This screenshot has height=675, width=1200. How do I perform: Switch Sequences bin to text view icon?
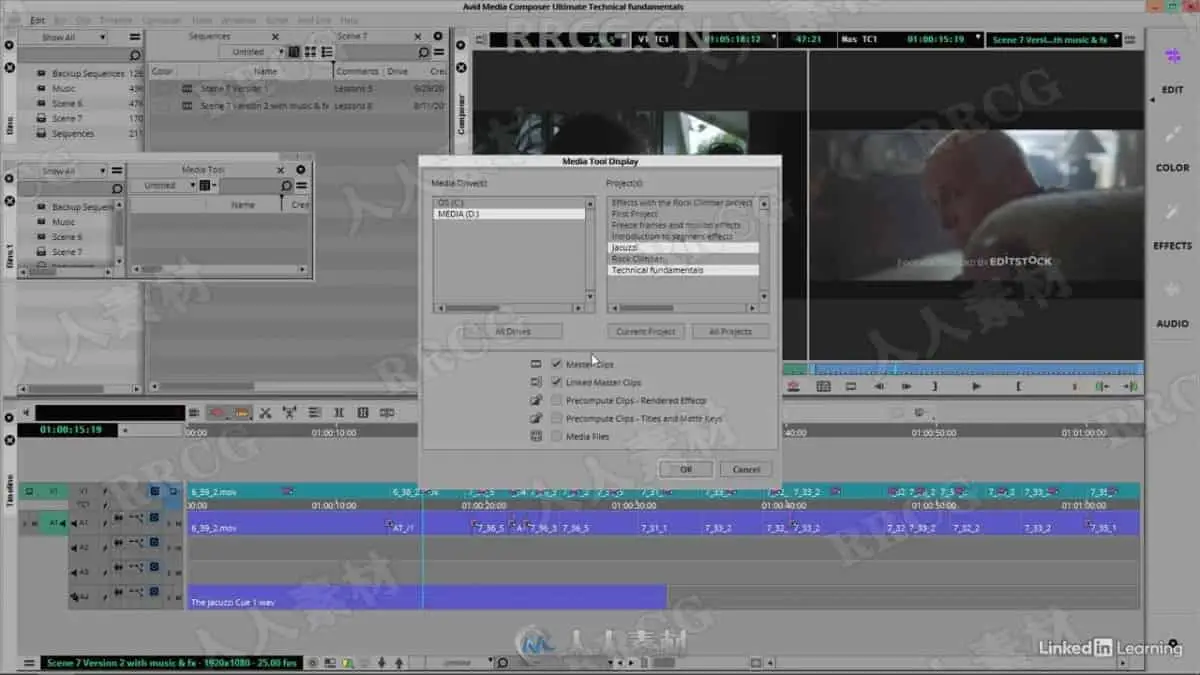click(x=295, y=52)
